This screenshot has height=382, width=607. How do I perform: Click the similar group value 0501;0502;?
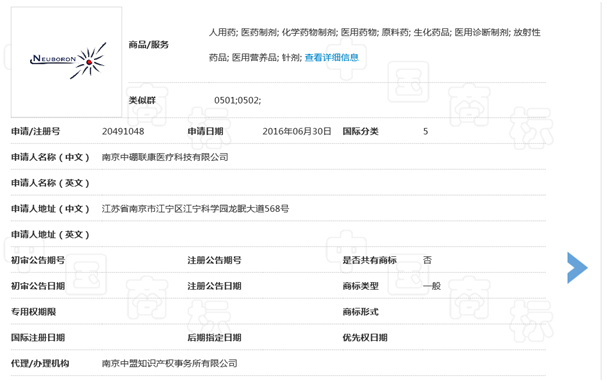(x=238, y=101)
